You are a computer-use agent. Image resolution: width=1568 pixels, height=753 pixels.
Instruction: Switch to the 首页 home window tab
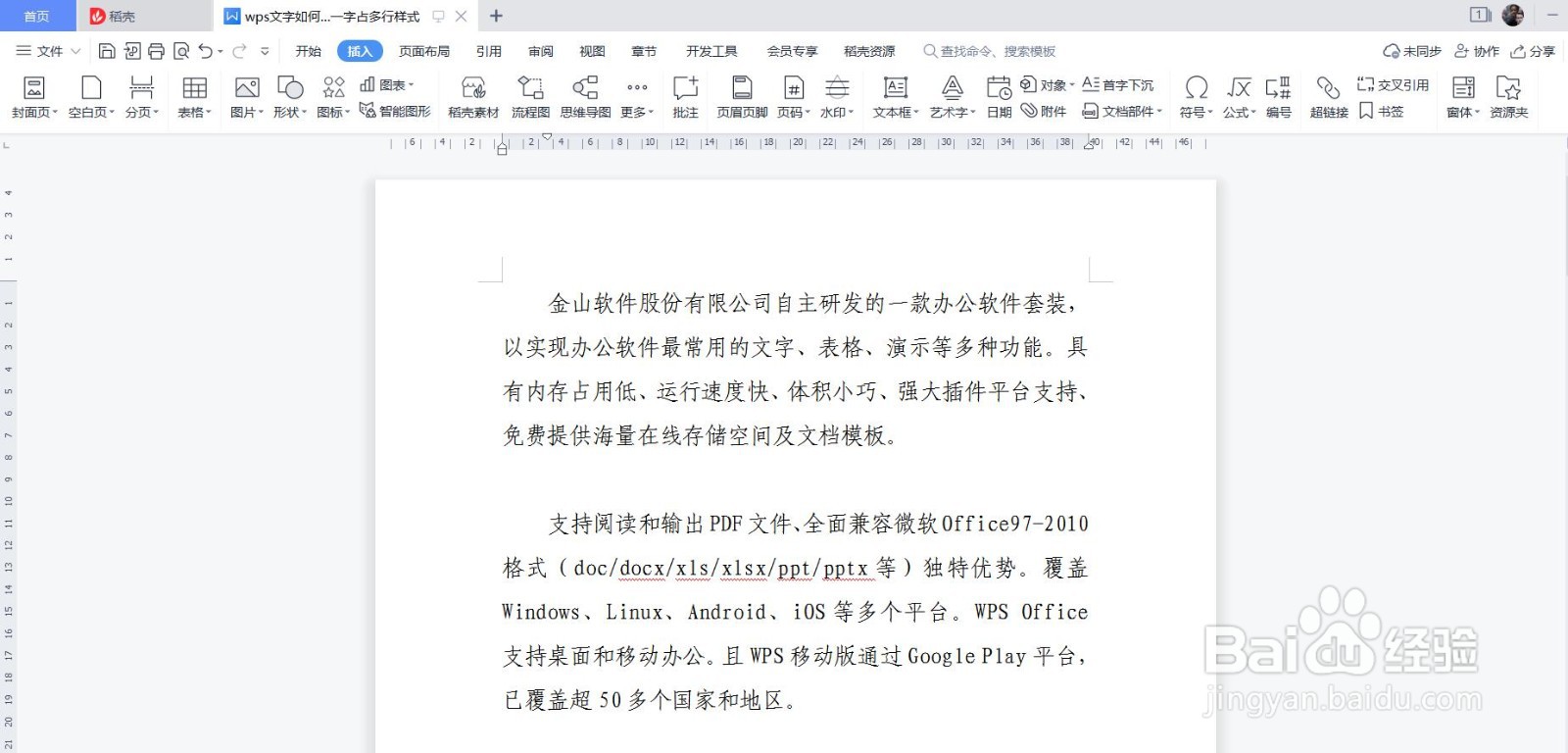pos(37,16)
